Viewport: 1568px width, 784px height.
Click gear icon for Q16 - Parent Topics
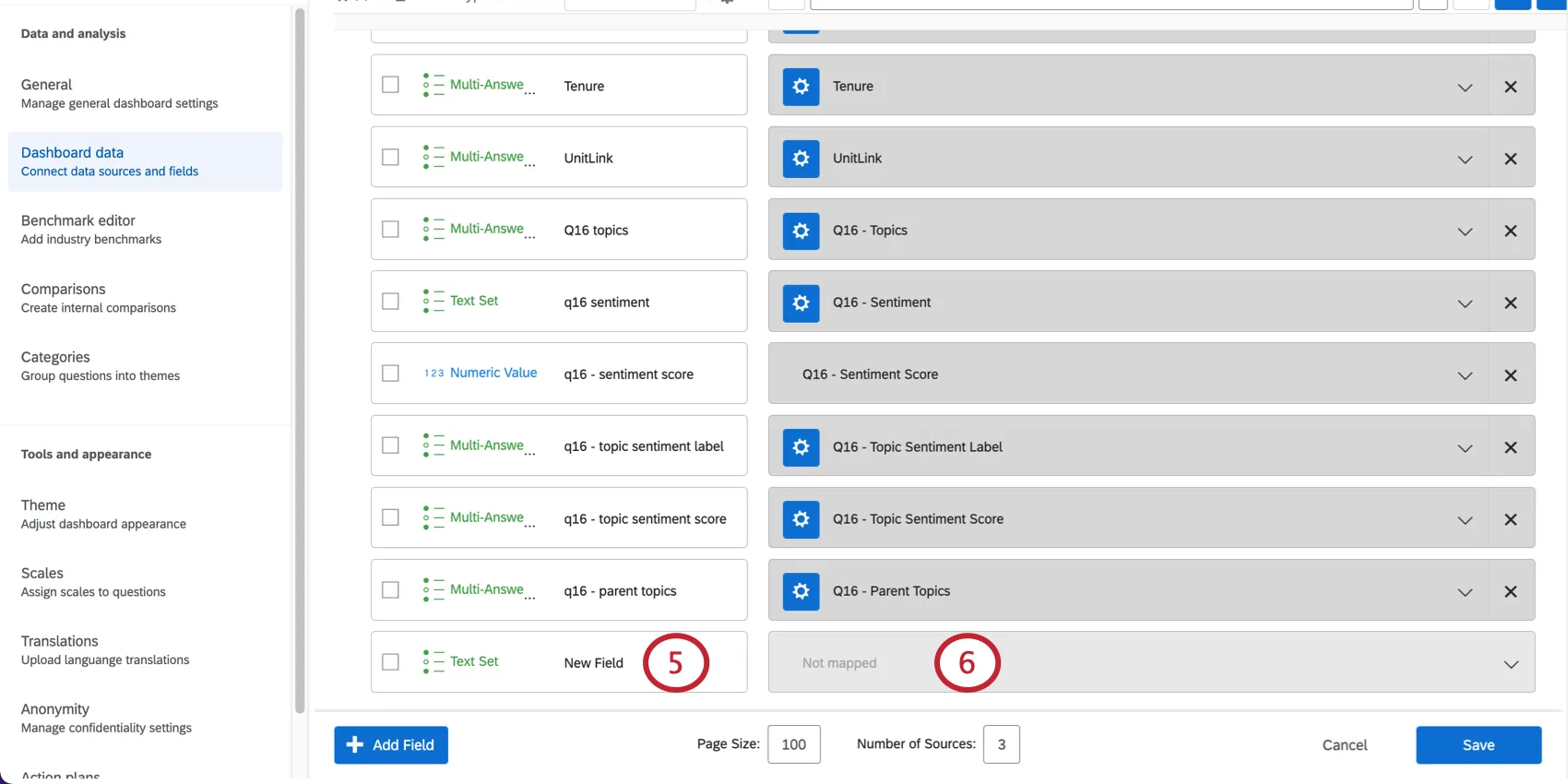click(801, 591)
